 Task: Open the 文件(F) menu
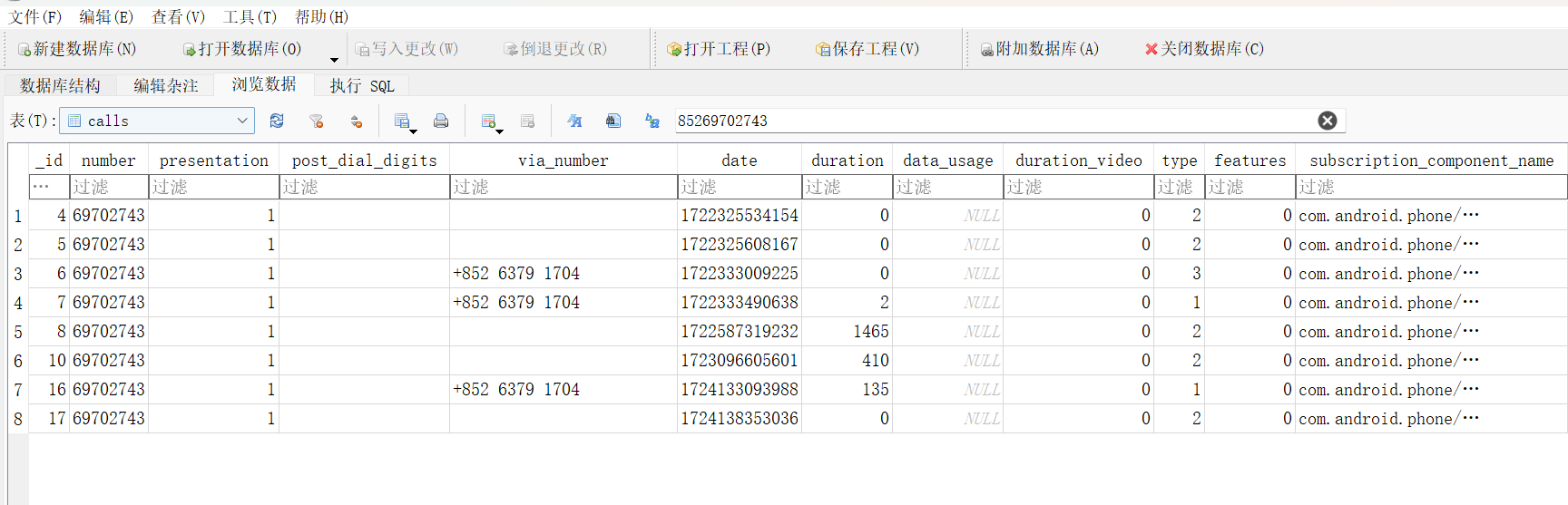pos(35,16)
